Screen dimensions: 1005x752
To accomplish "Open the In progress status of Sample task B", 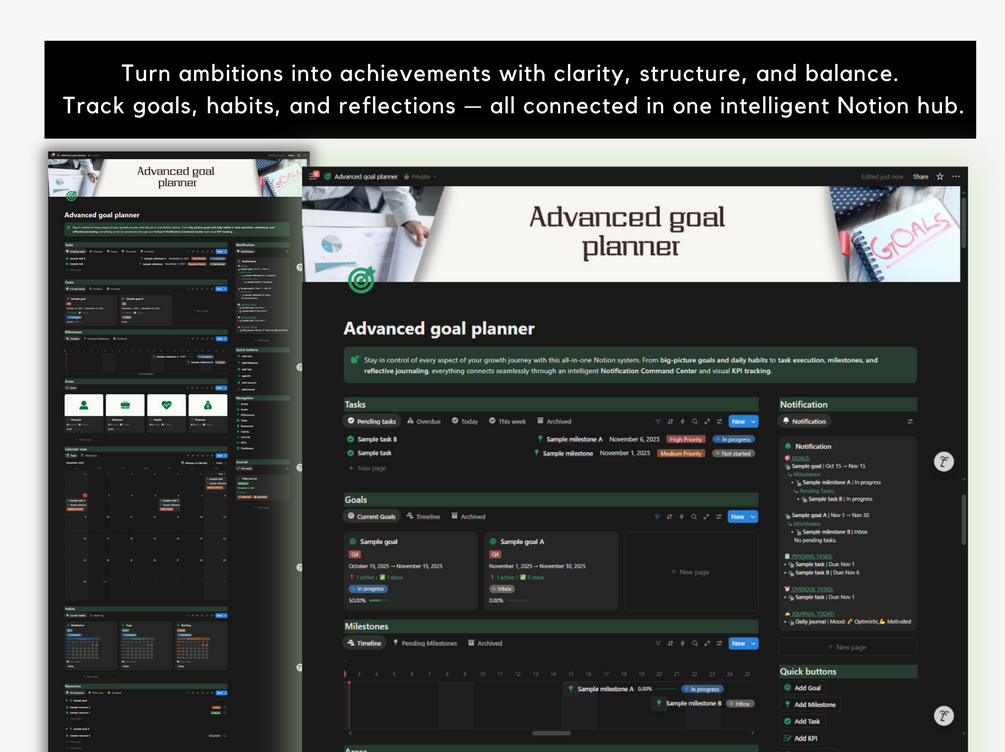I will coord(734,439).
